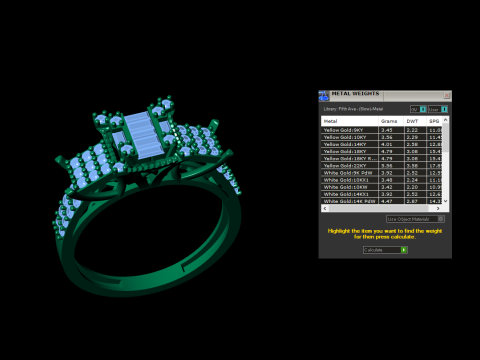Screen dimensions: 480x360
Task: Click the 2.58 DWT cell
Action: coord(415,144)
